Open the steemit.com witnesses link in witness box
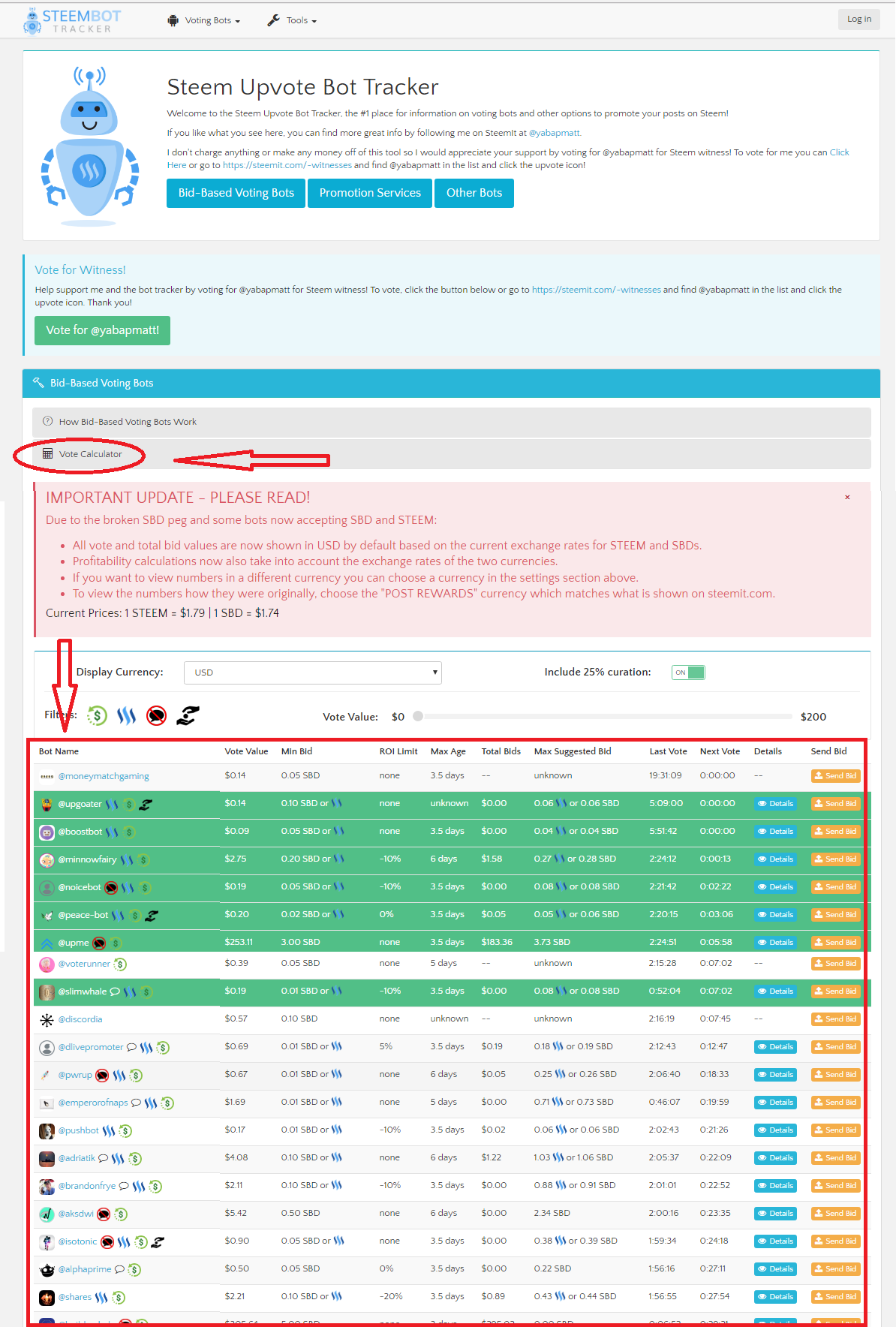This screenshot has height=1327, width=896. [597, 290]
